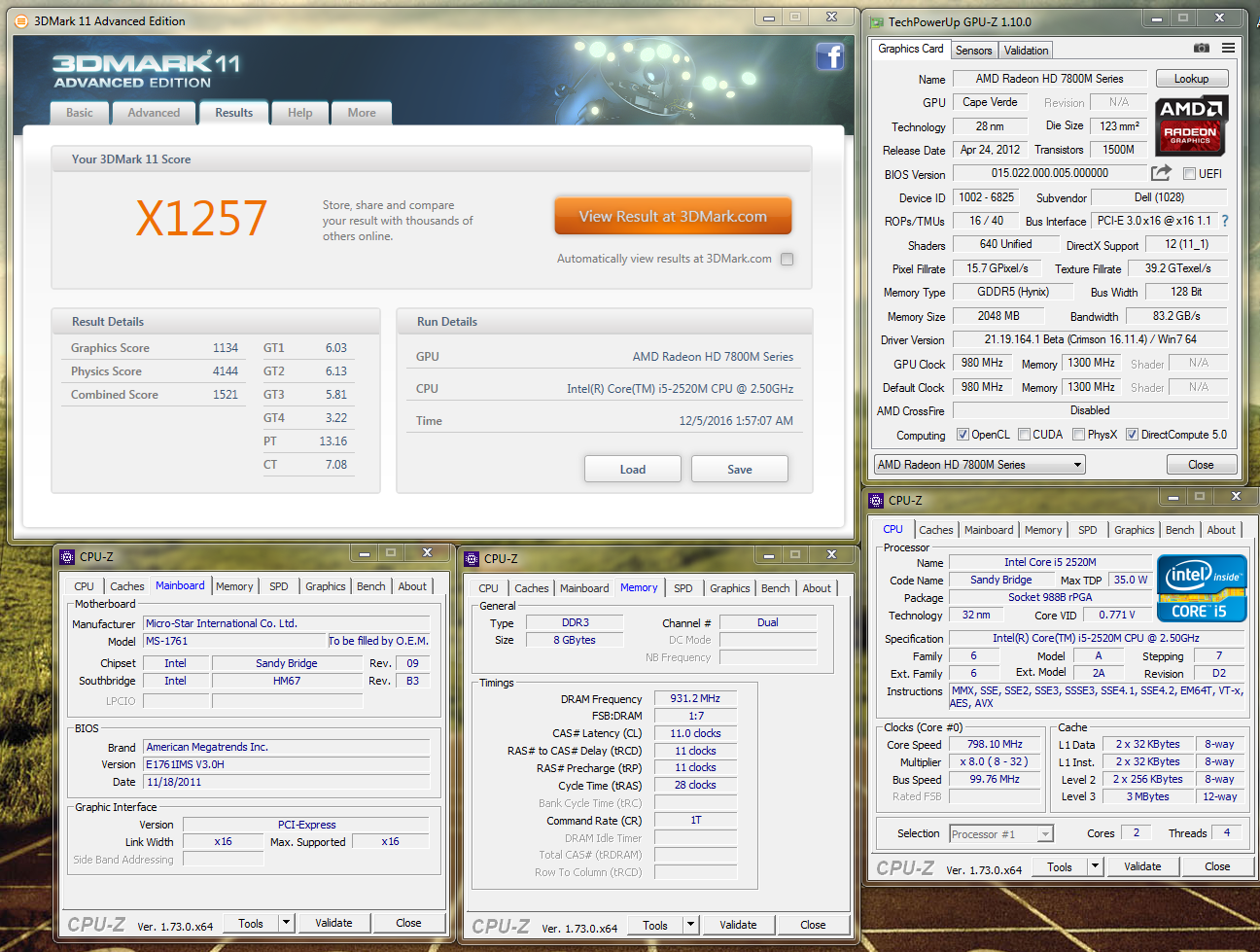
Task: Toggle the UEFI checkbox in GPU-Z
Action: pyautogui.click(x=1189, y=174)
